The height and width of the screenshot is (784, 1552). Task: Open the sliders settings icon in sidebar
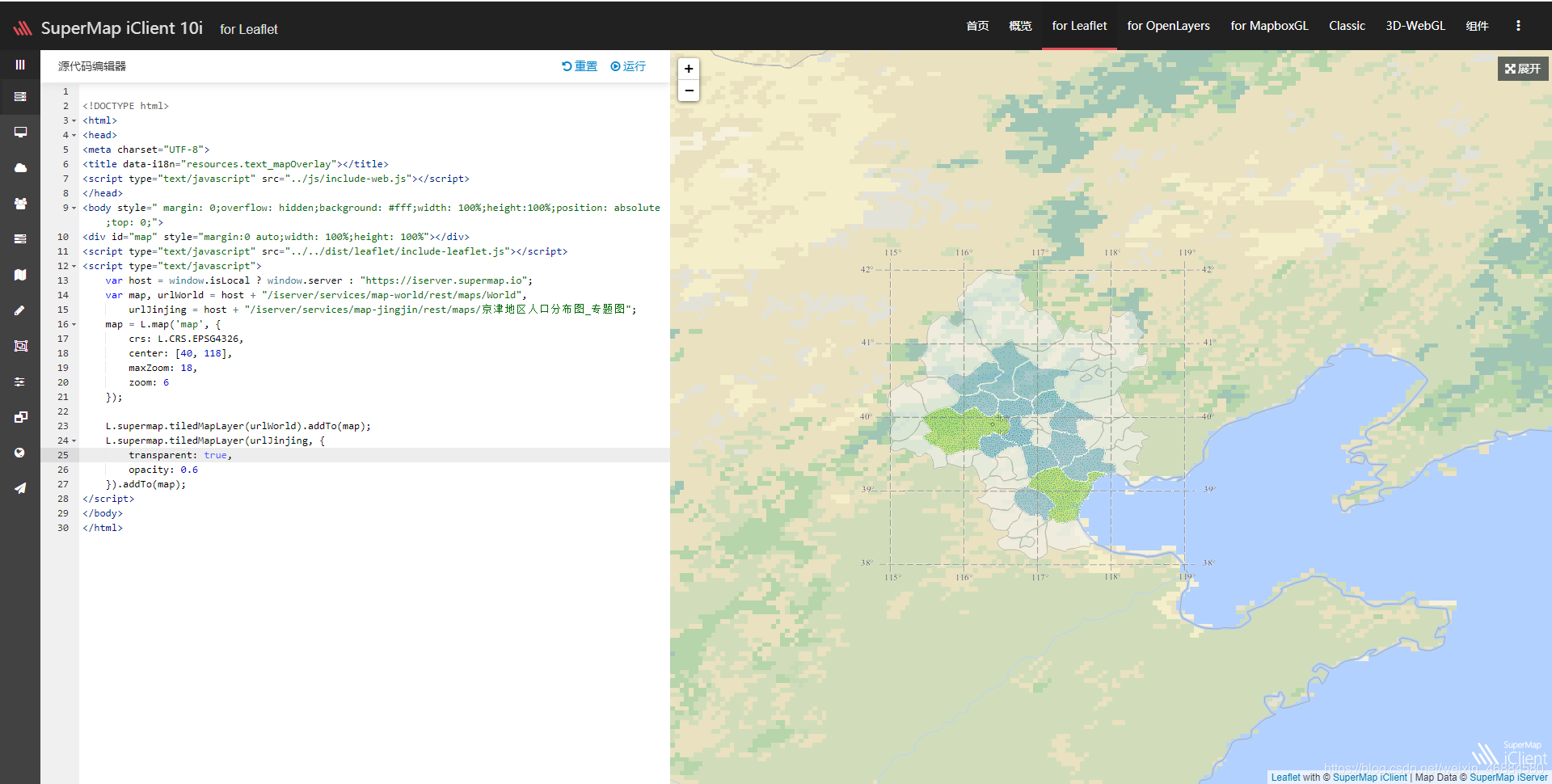click(20, 381)
